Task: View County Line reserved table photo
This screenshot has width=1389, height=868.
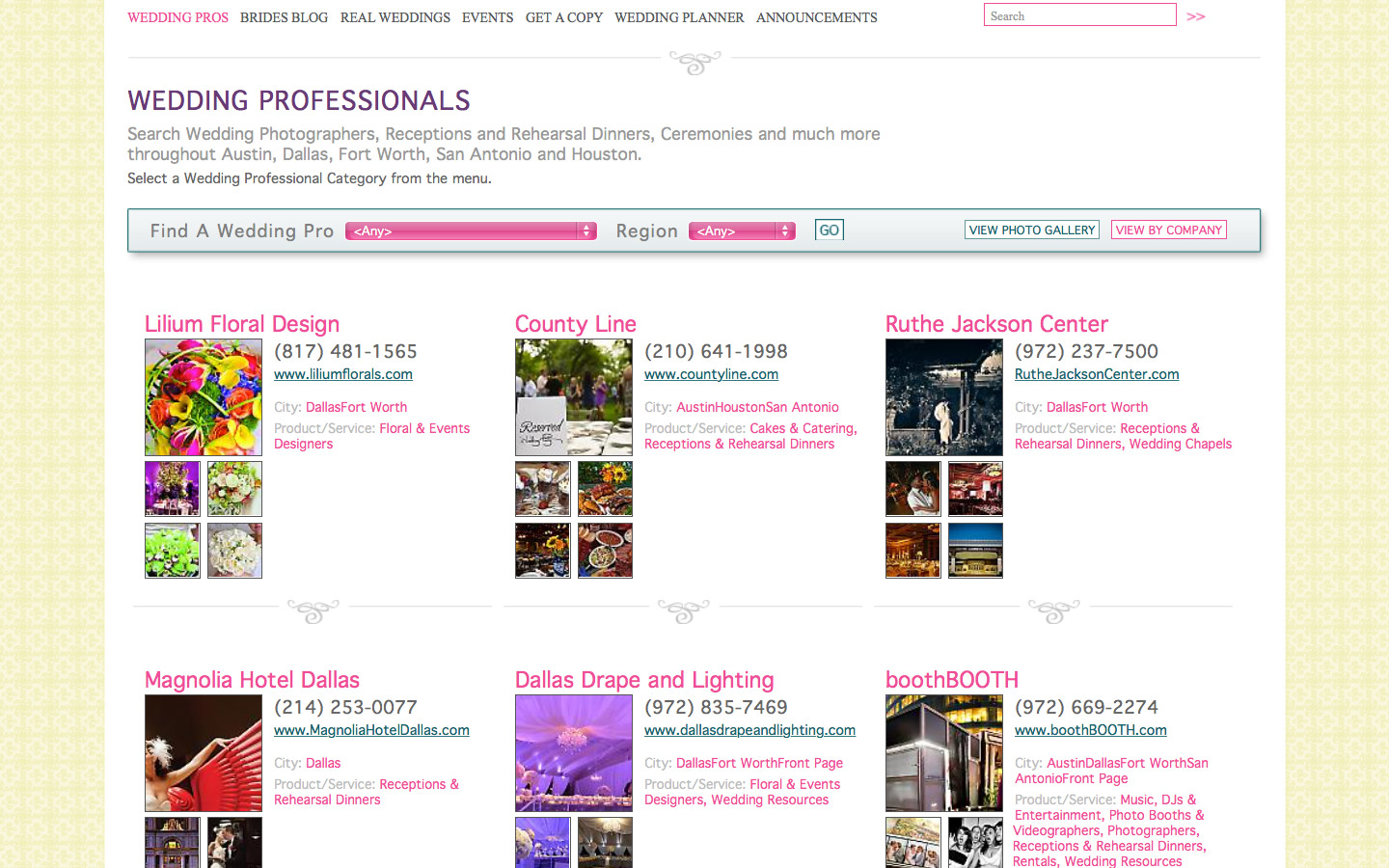Action: coord(574,397)
